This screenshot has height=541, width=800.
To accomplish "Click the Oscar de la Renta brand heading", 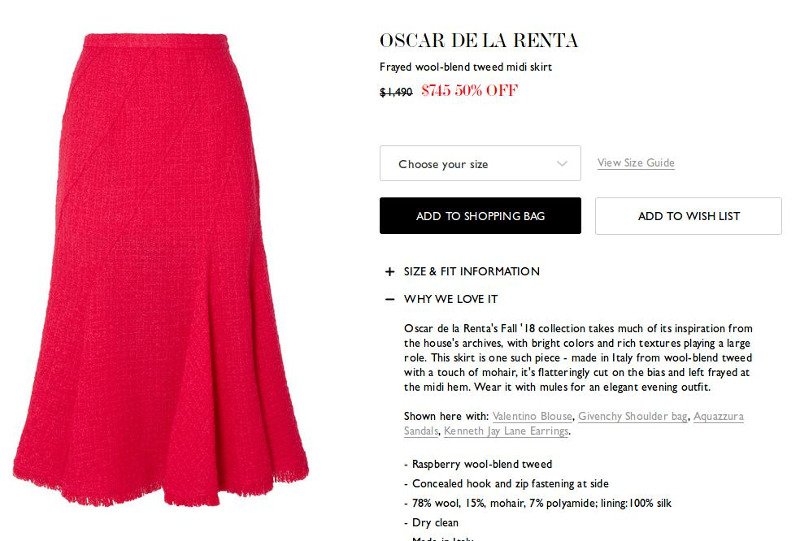I will [479, 41].
